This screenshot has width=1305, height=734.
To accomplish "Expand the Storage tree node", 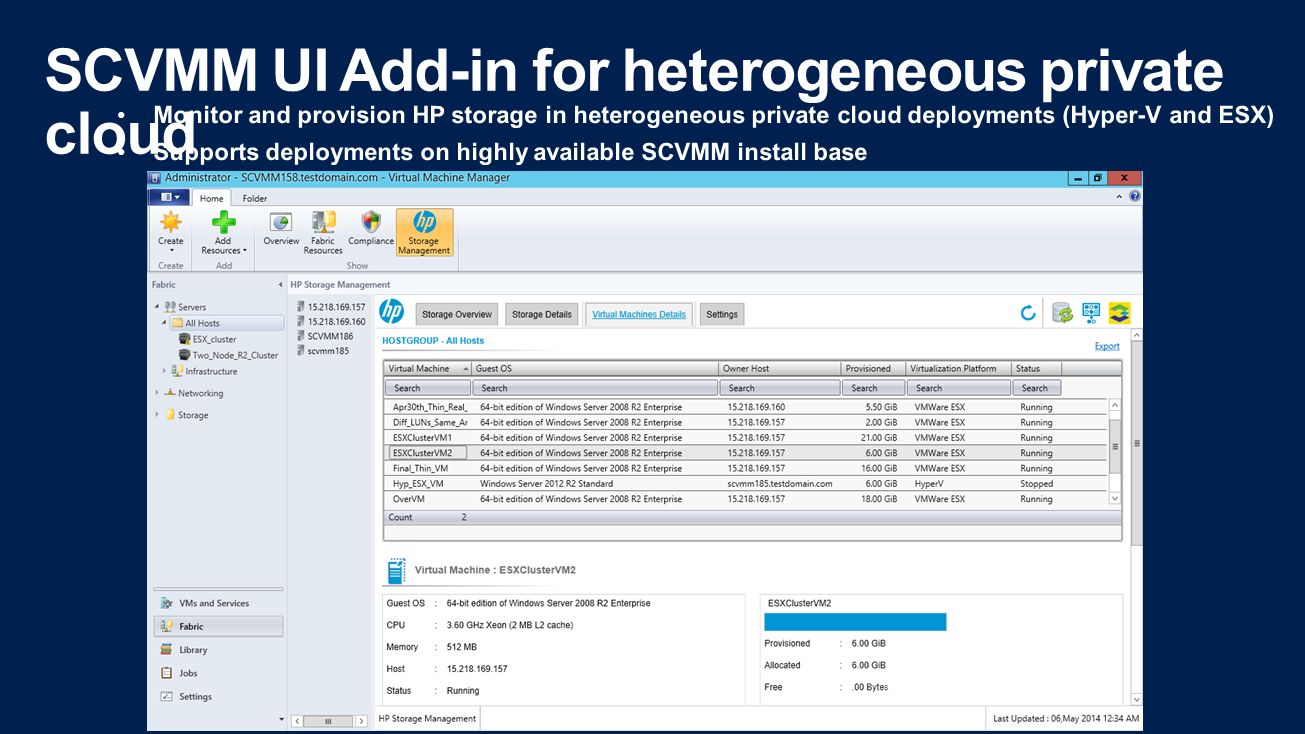I will point(156,415).
